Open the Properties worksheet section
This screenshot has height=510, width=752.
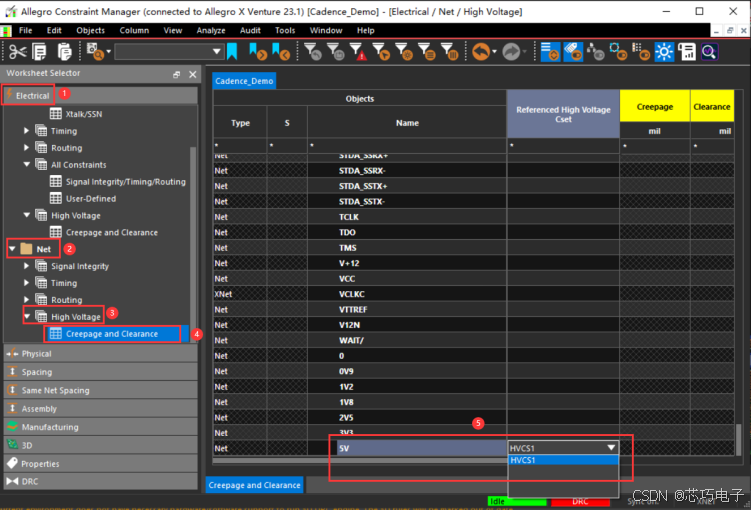pyautogui.click(x=100, y=463)
